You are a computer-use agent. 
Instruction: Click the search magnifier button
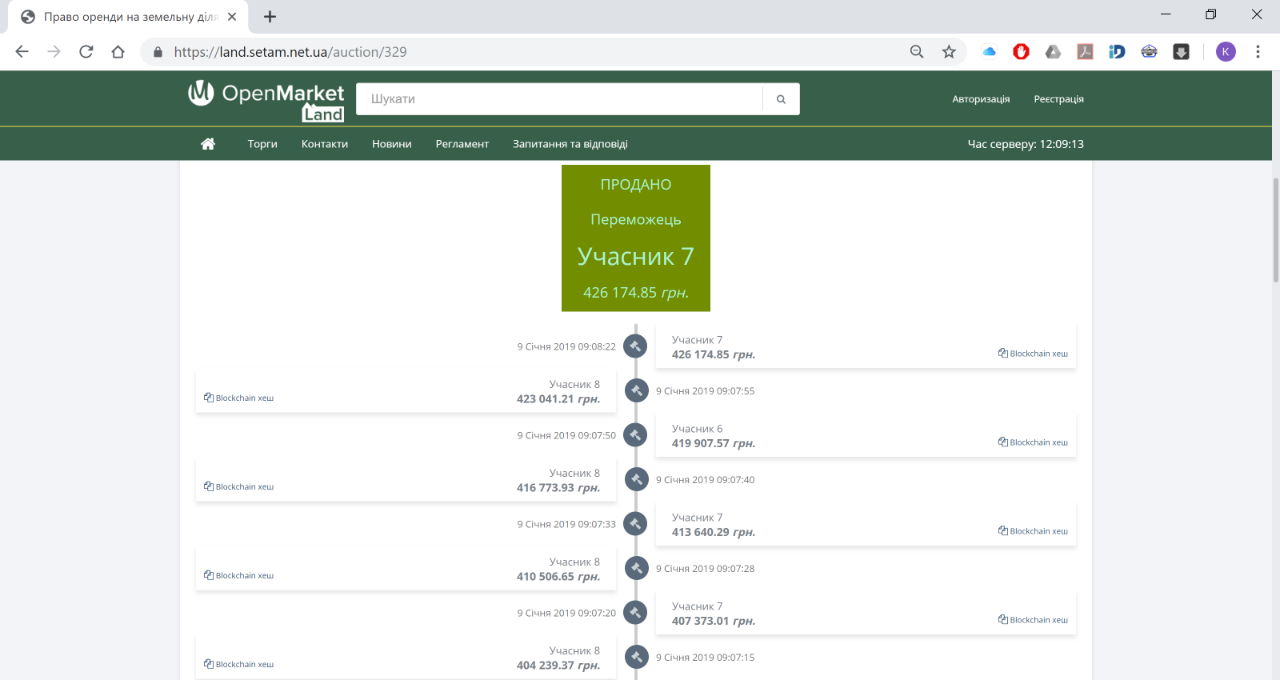tap(781, 99)
